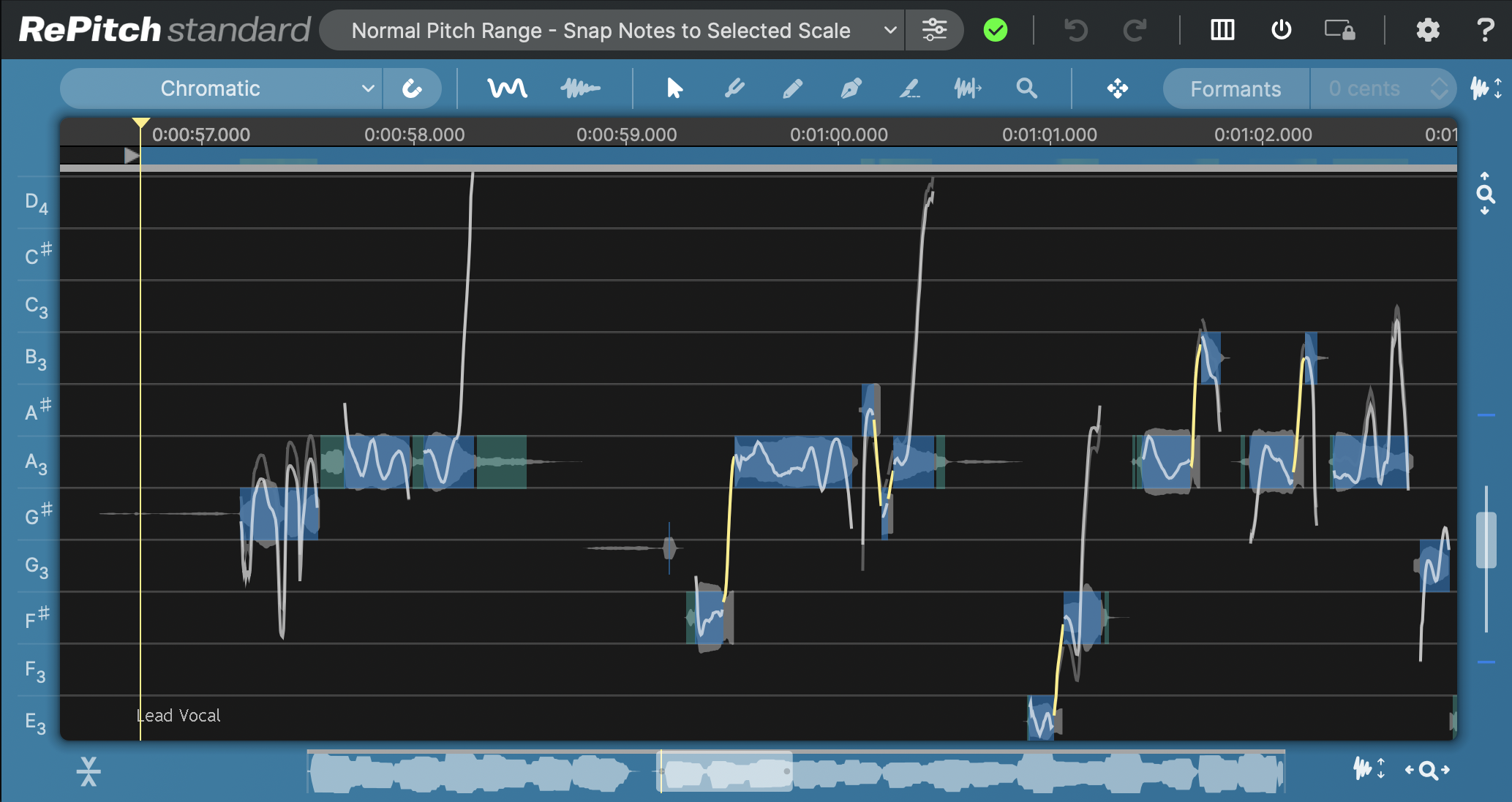Click the four-arrow move icon
Image resolution: width=1512 pixels, height=802 pixels.
coord(1117,89)
